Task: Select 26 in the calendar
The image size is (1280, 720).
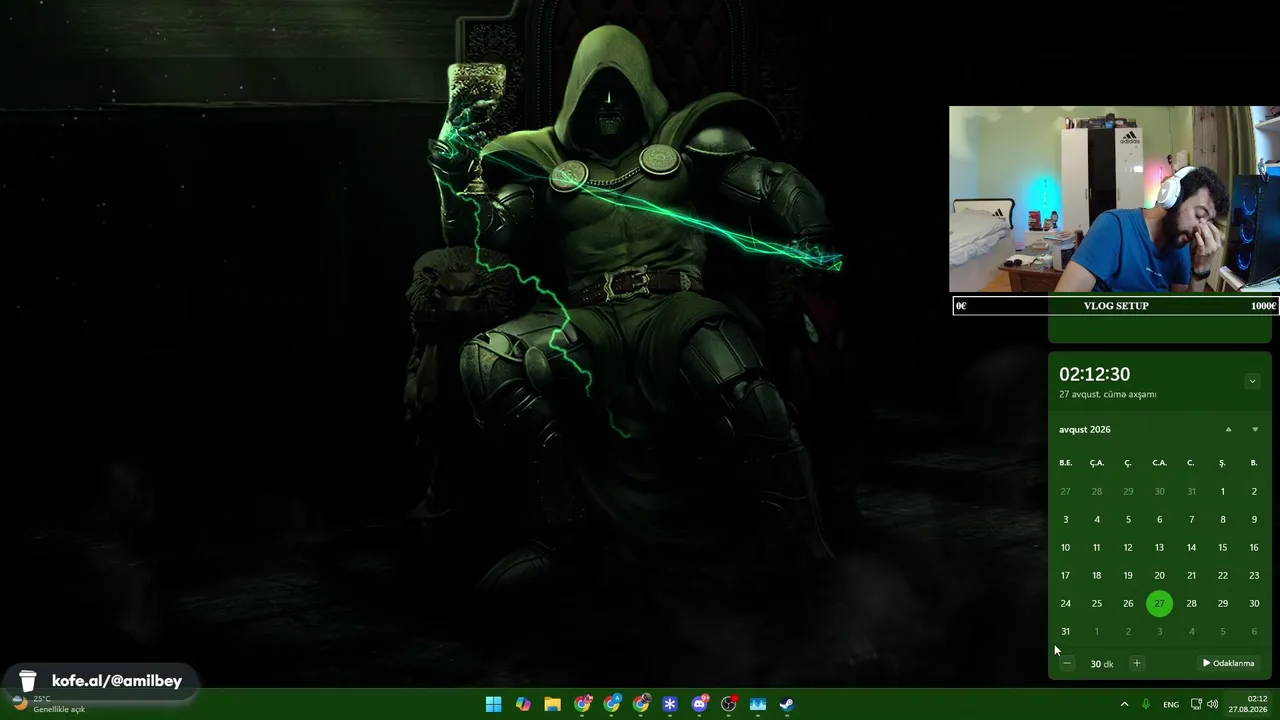Action: [1128, 603]
